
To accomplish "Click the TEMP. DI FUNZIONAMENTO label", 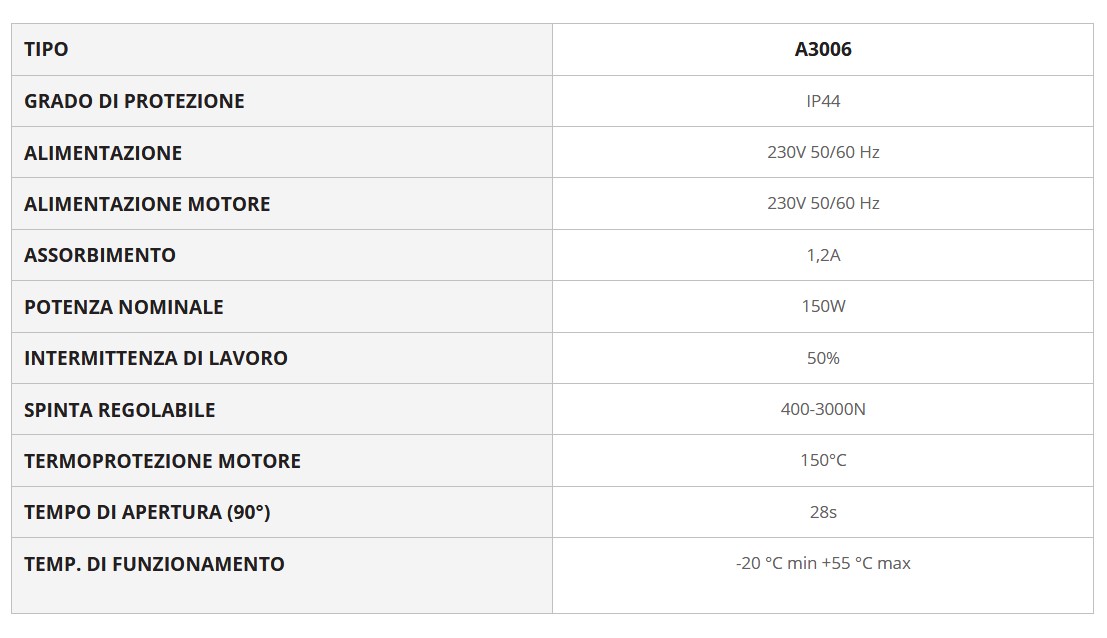I will (154, 564).
